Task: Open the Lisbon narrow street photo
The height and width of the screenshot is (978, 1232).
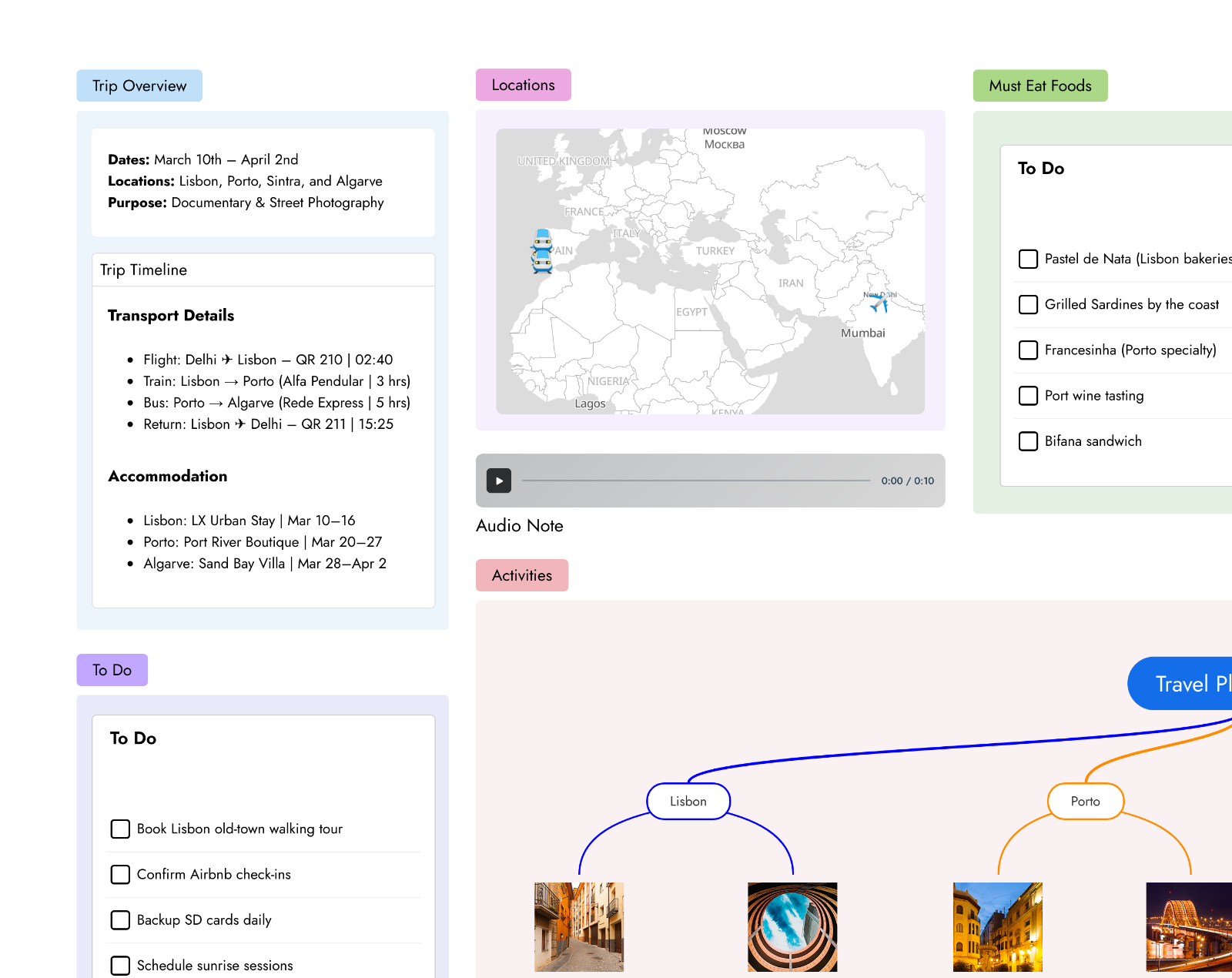Action: pyautogui.click(x=579, y=926)
